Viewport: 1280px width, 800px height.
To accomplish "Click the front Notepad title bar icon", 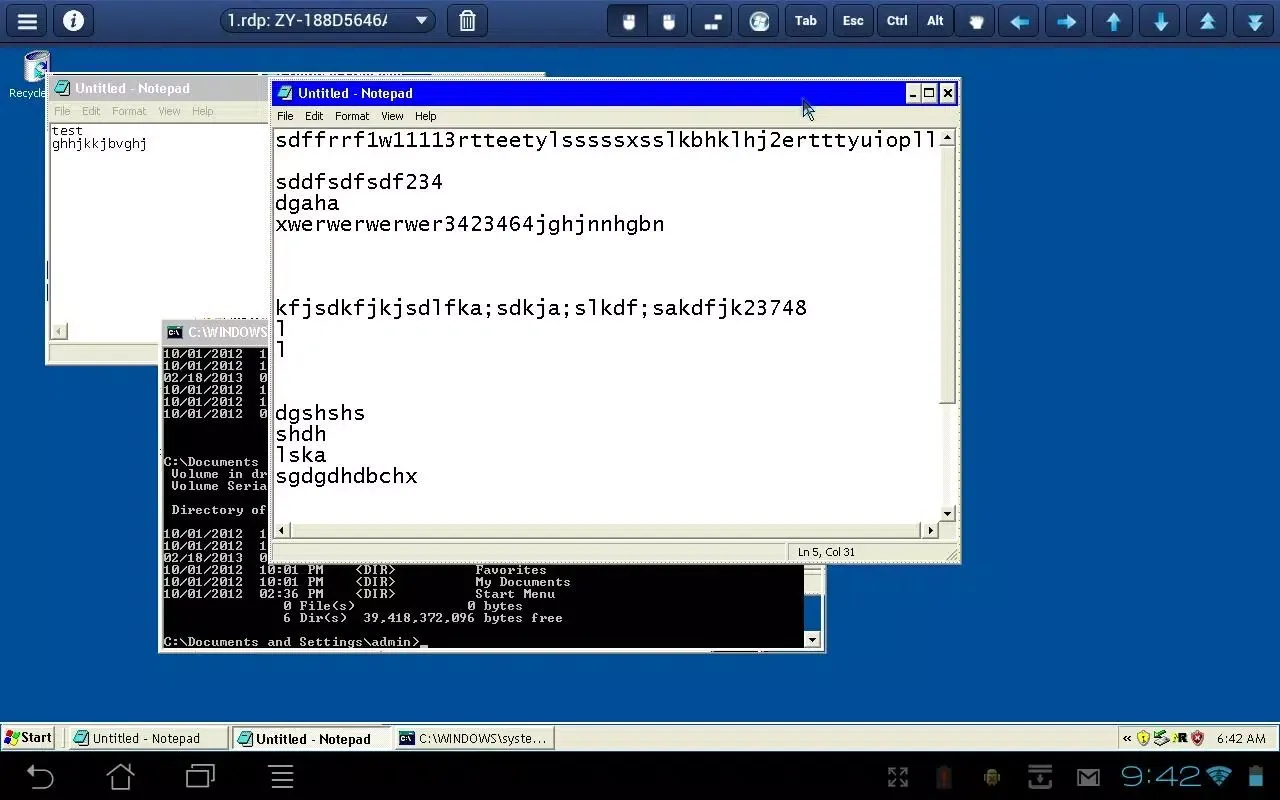I will click(x=285, y=93).
